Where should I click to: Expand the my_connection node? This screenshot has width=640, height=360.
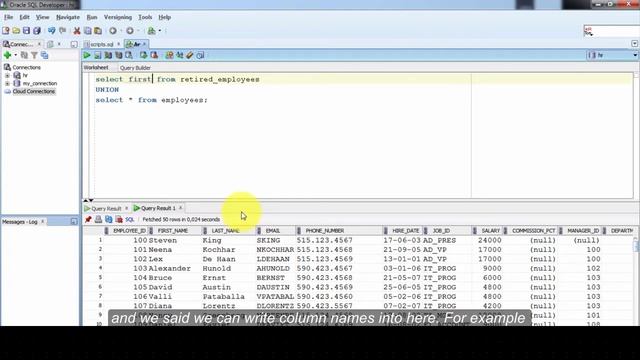tap(7, 83)
